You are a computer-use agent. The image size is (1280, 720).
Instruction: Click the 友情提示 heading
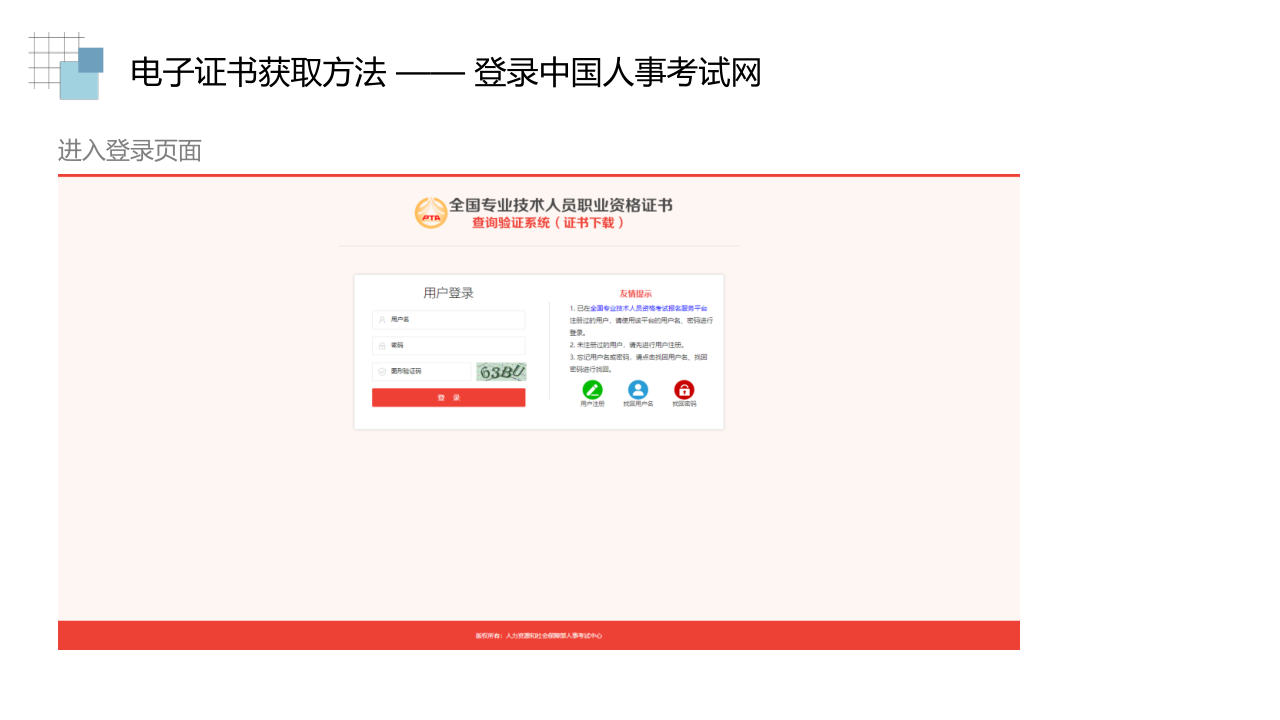pyautogui.click(x=636, y=294)
